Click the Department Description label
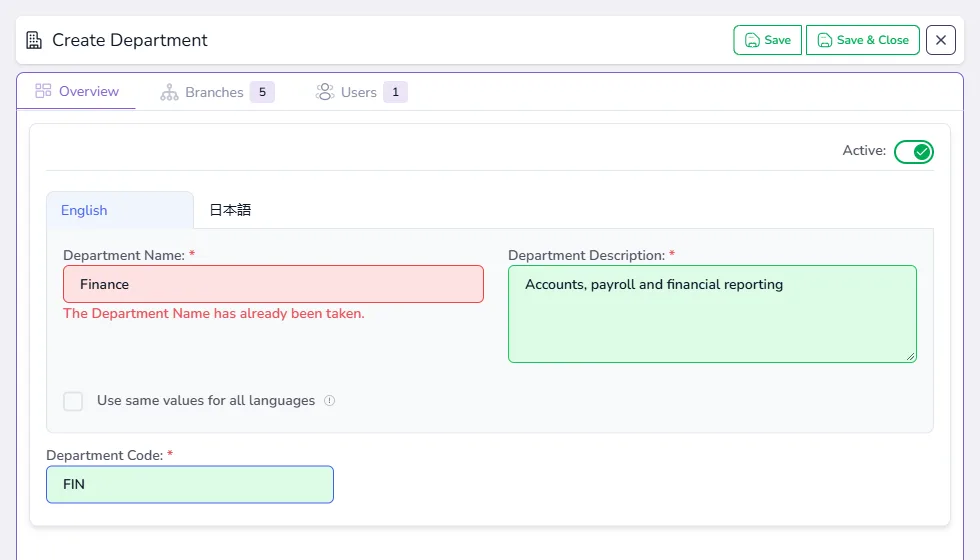Image resolution: width=980 pixels, height=560 pixels. point(586,255)
